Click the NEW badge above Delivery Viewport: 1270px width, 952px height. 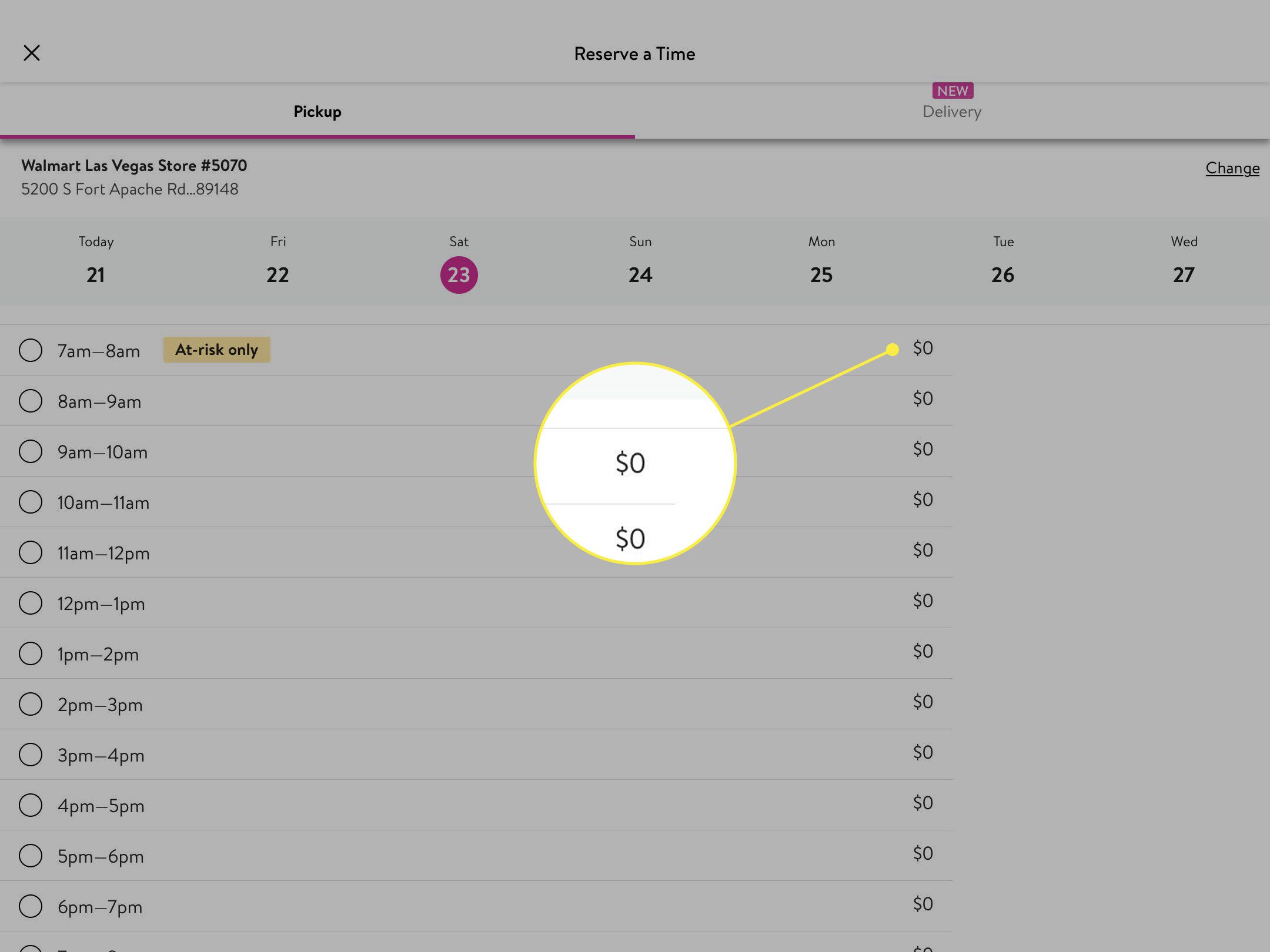pos(952,90)
